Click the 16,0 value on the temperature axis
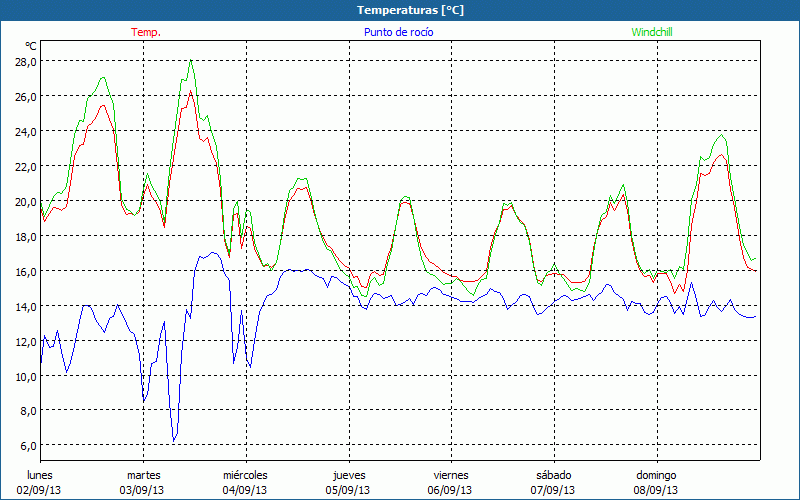Image resolution: width=800 pixels, height=500 pixels. (x=25, y=271)
